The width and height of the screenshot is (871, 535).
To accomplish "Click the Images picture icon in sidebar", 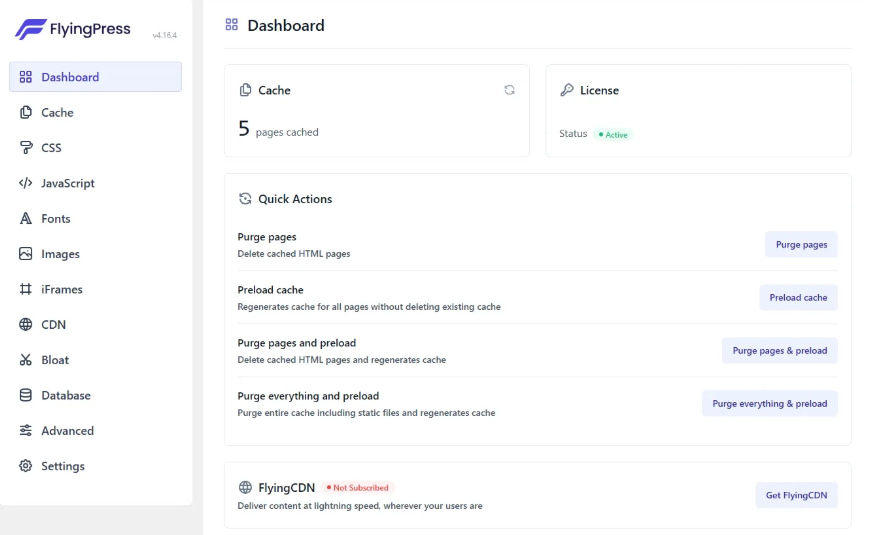I will (26, 254).
